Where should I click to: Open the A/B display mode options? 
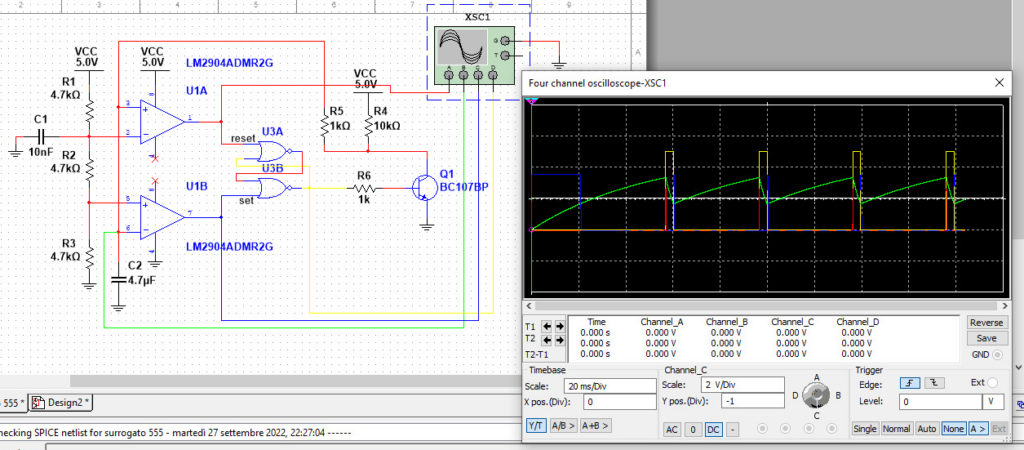click(565, 426)
